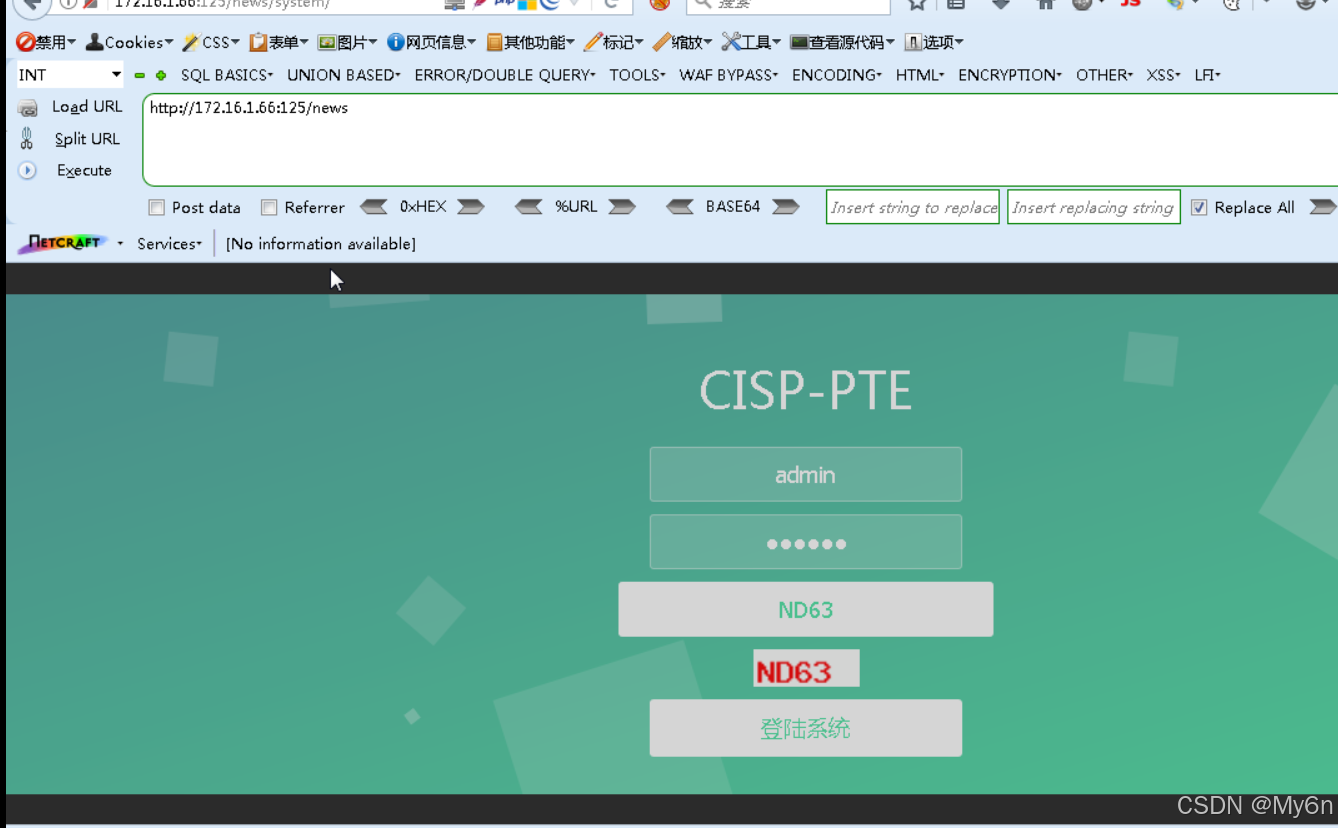Image resolution: width=1338 pixels, height=828 pixels.
Task: Click the green minus decrement icon
Action: (140, 75)
